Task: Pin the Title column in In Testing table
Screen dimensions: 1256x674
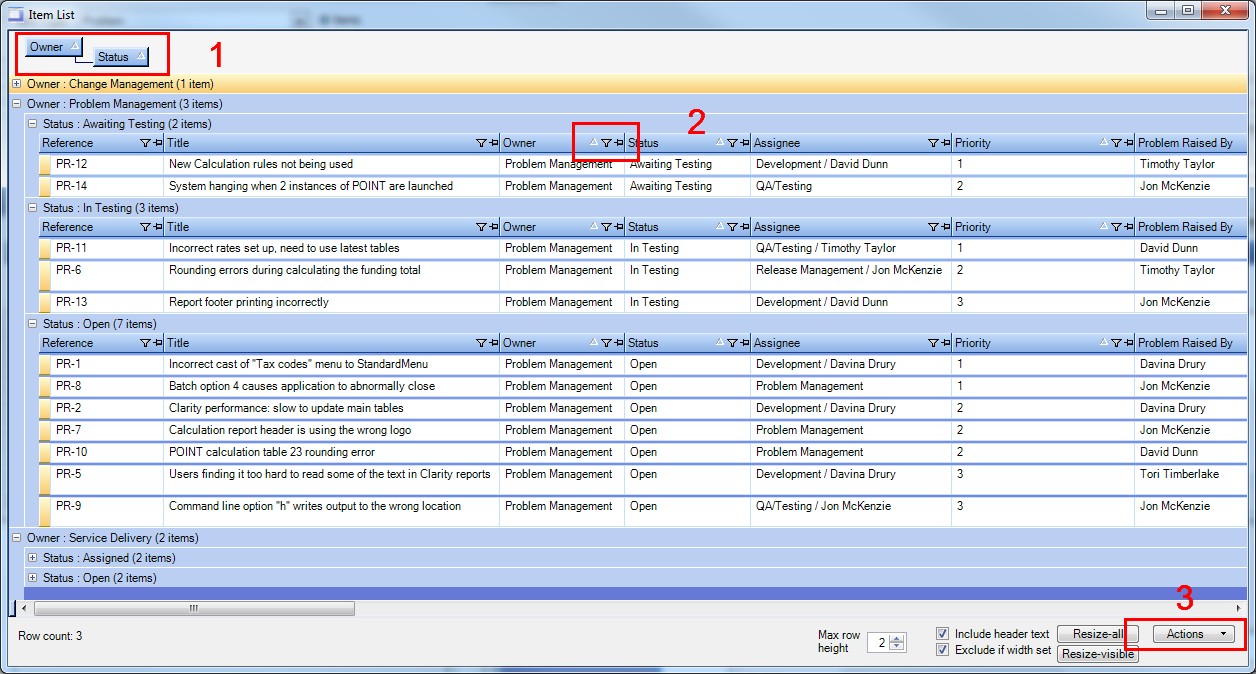Action: [x=493, y=228]
